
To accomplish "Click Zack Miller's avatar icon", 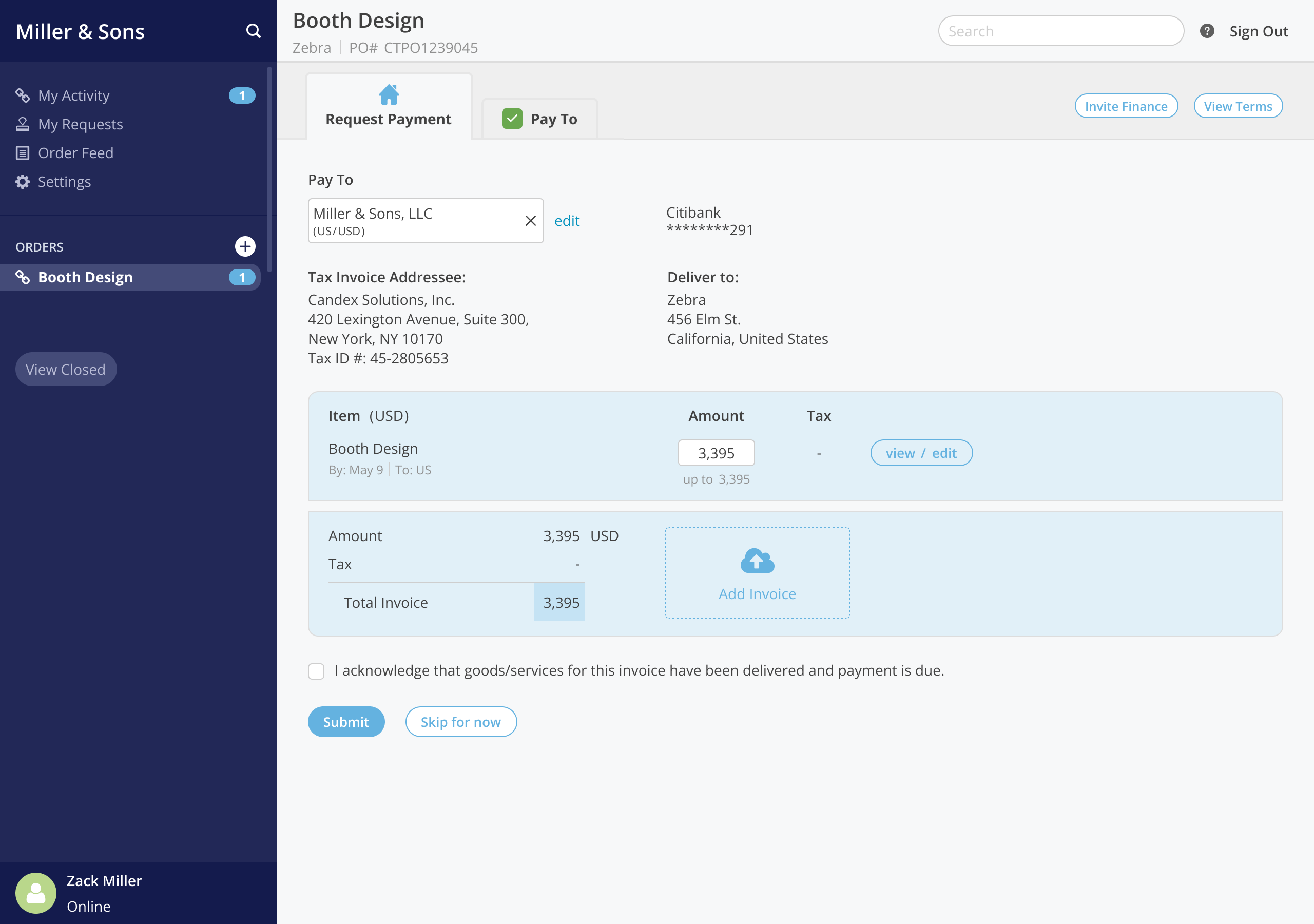I will pos(35,893).
